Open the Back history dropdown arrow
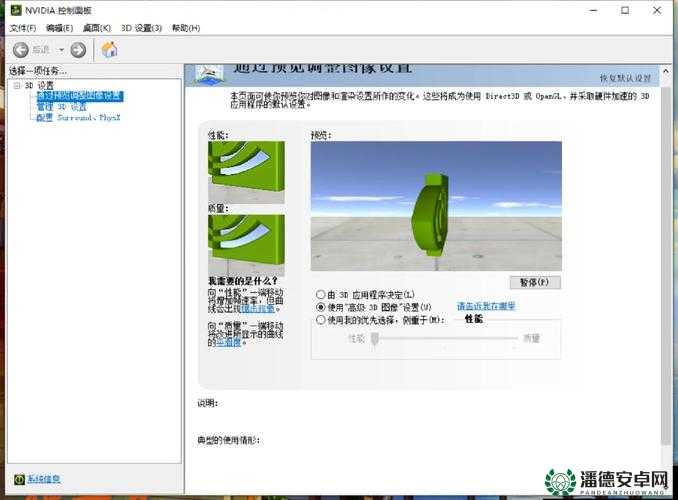The image size is (678, 500). [61, 50]
